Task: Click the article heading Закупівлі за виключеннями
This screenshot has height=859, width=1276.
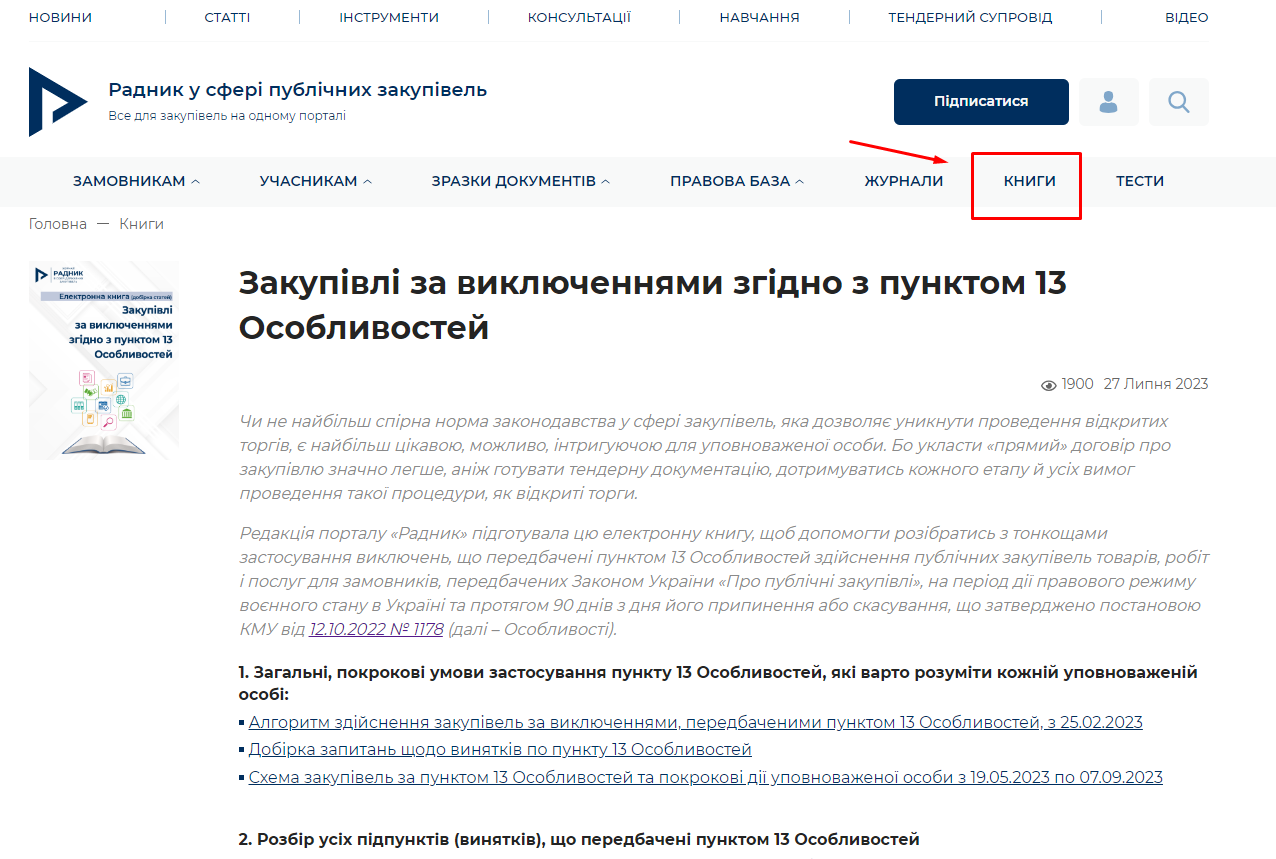Action: tap(653, 305)
